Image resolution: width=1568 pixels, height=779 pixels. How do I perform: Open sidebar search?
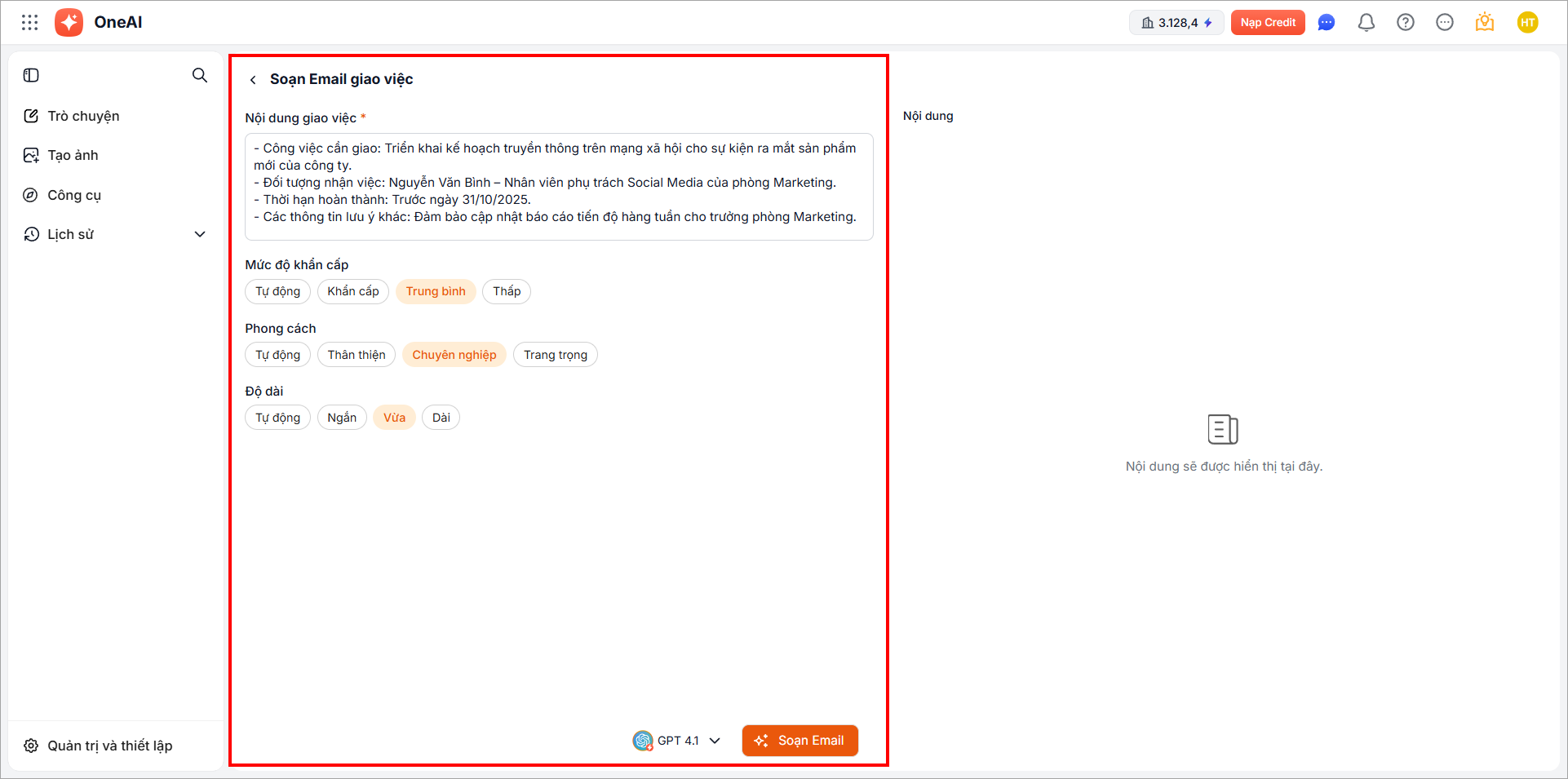[200, 75]
